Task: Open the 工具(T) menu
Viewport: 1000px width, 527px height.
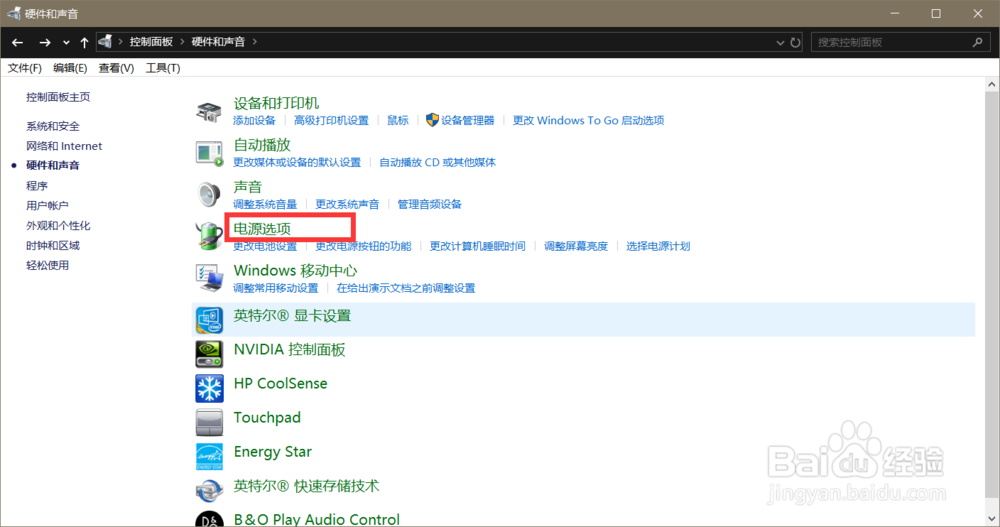Action: click(x=163, y=68)
